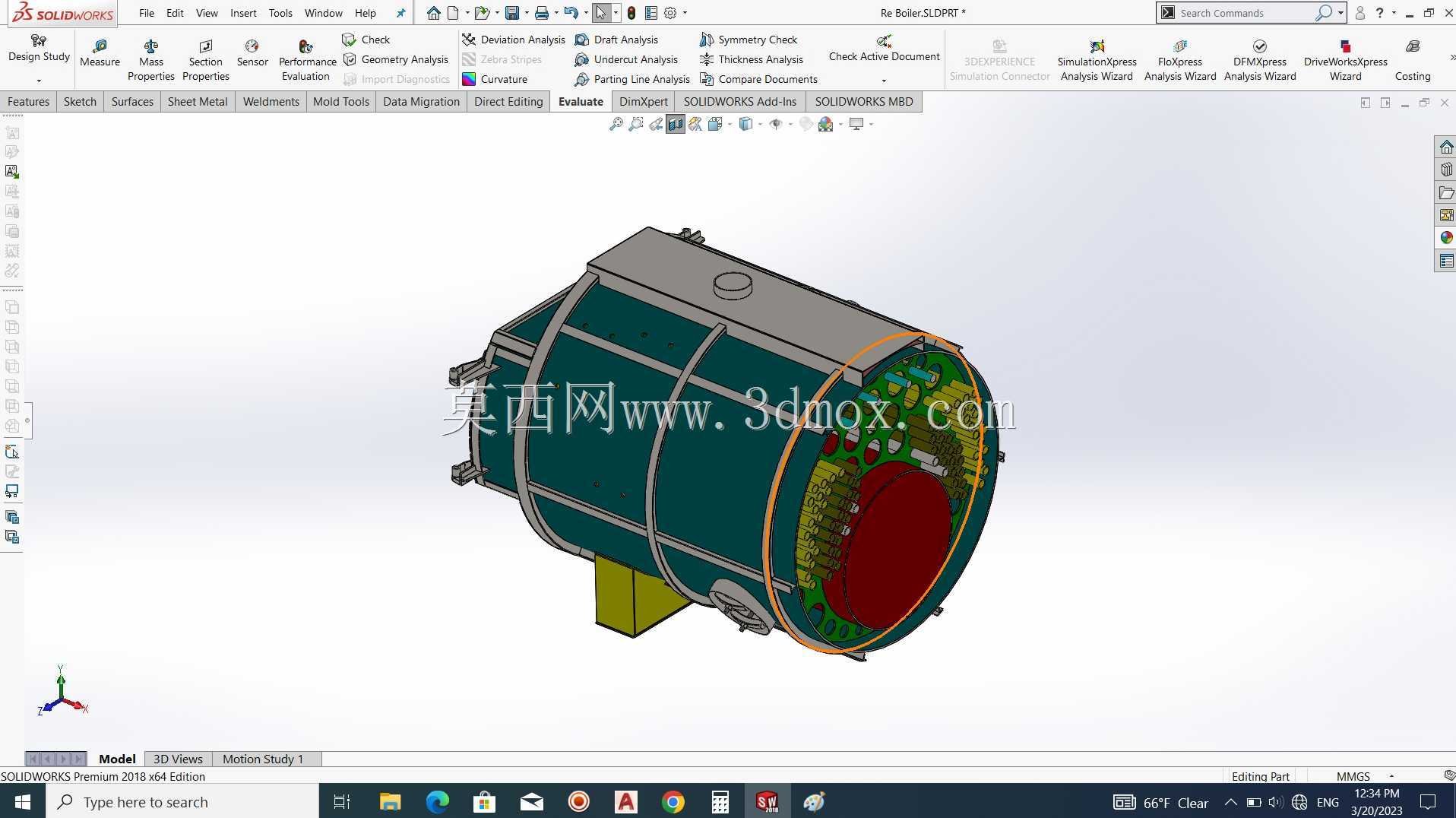Toggle Section View in view toolbar
1456x818 pixels.
(676, 124)
